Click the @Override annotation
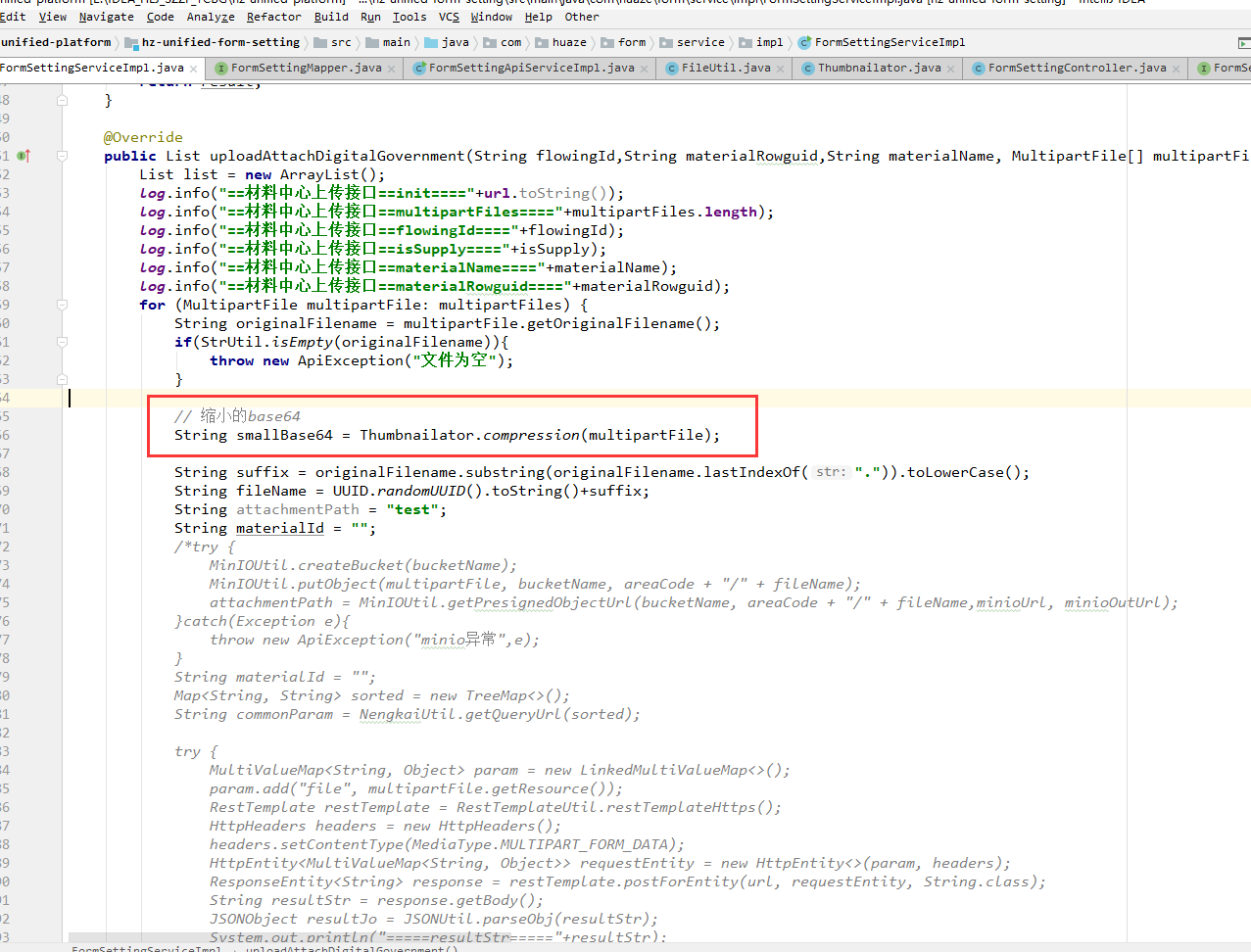 tap(143, 137)
